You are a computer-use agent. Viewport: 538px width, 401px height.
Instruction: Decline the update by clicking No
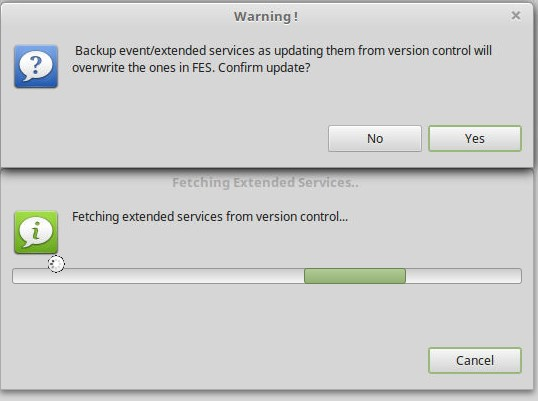pyautogui.click(x=375, y=139)
